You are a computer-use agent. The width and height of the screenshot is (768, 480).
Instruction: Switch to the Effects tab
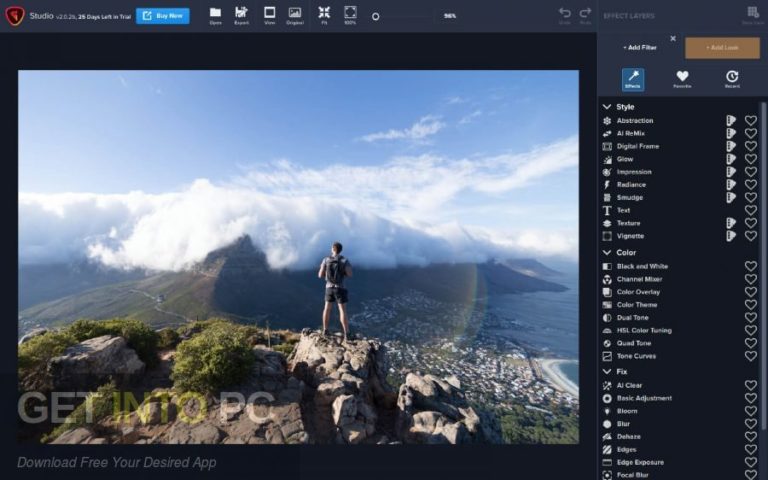633,79
